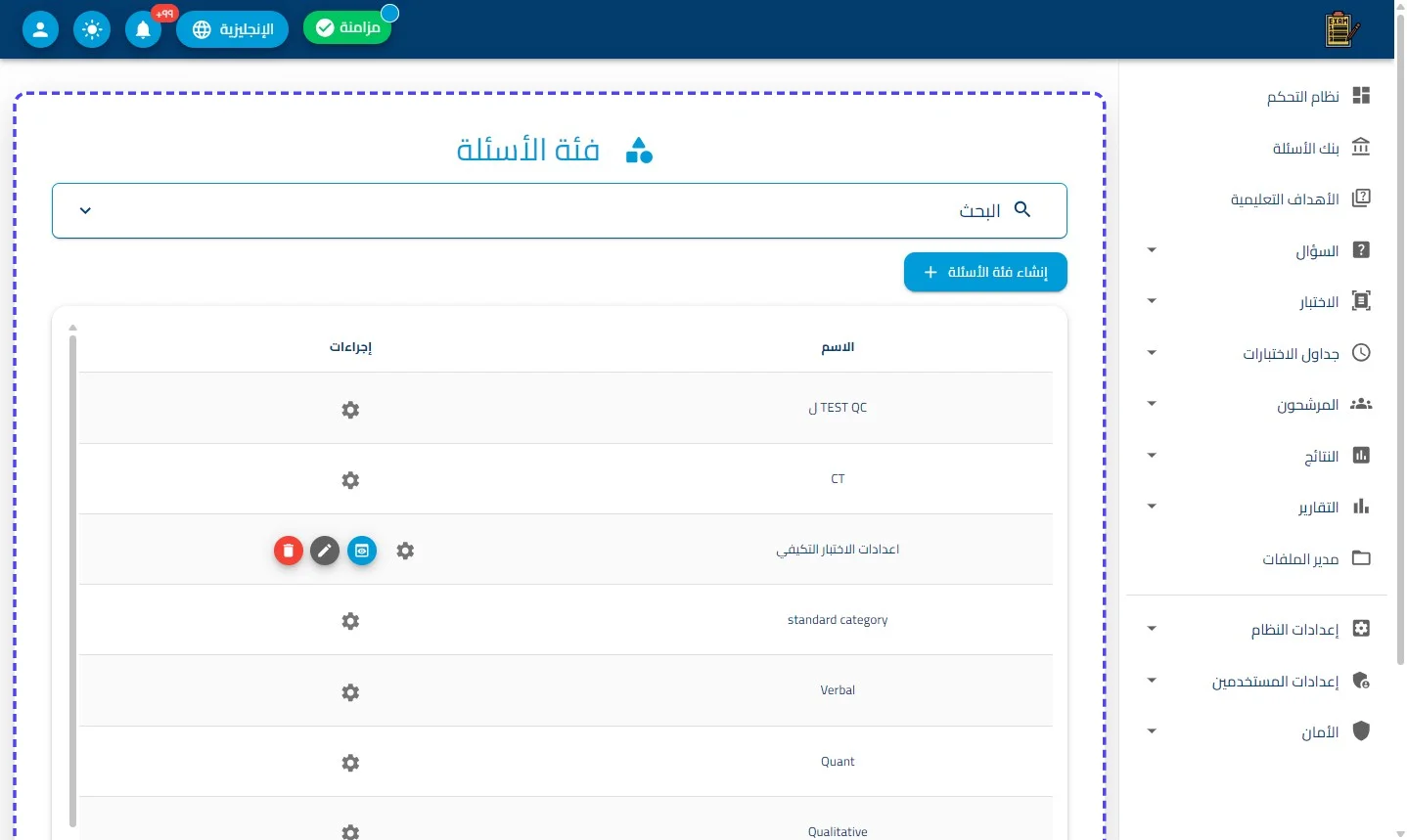The image size is (1407, 840).
Task: Open actions gear for TEST QC row
Action: pyautogui.click(x=350, y=410)
